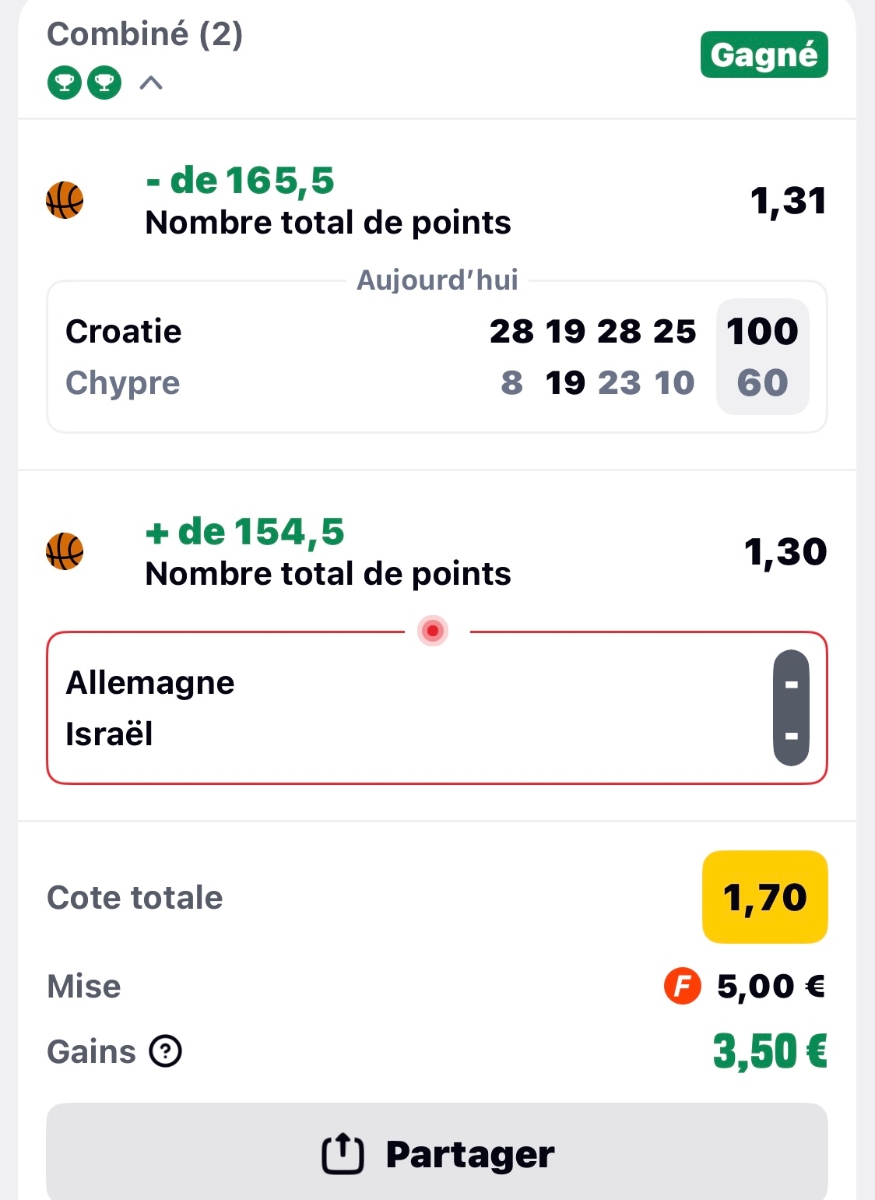Click the yellow 1,70 total odds badge
This screenshot has height=1200, width=875.
pos(765,897)
